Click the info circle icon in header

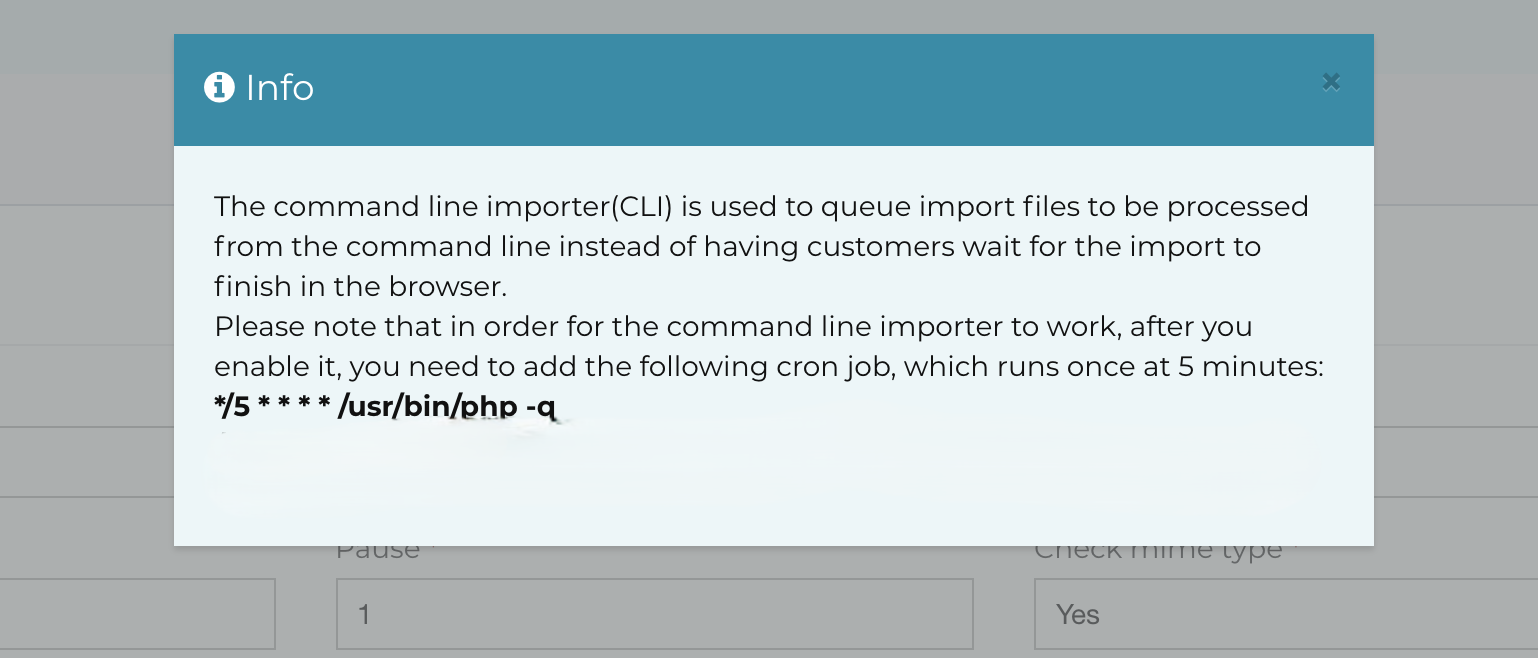219,88
